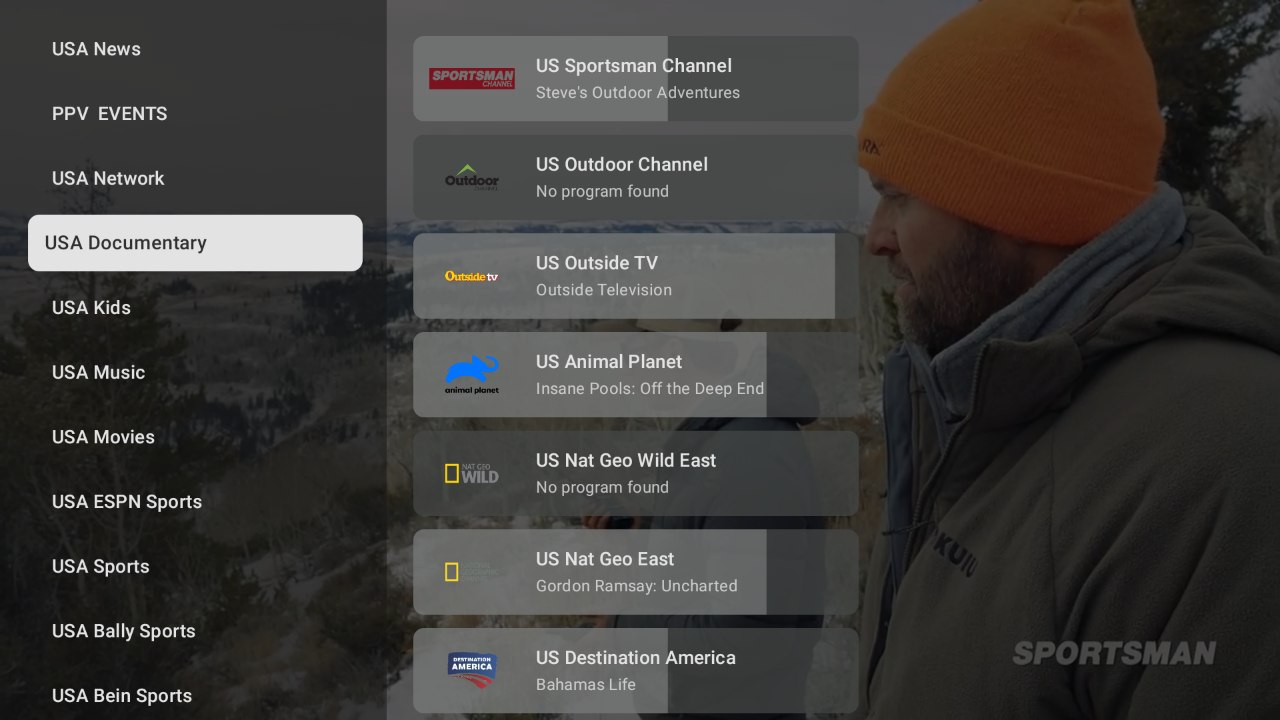
Task: Open the PPV EVENTS category
Action: (110, 114)
